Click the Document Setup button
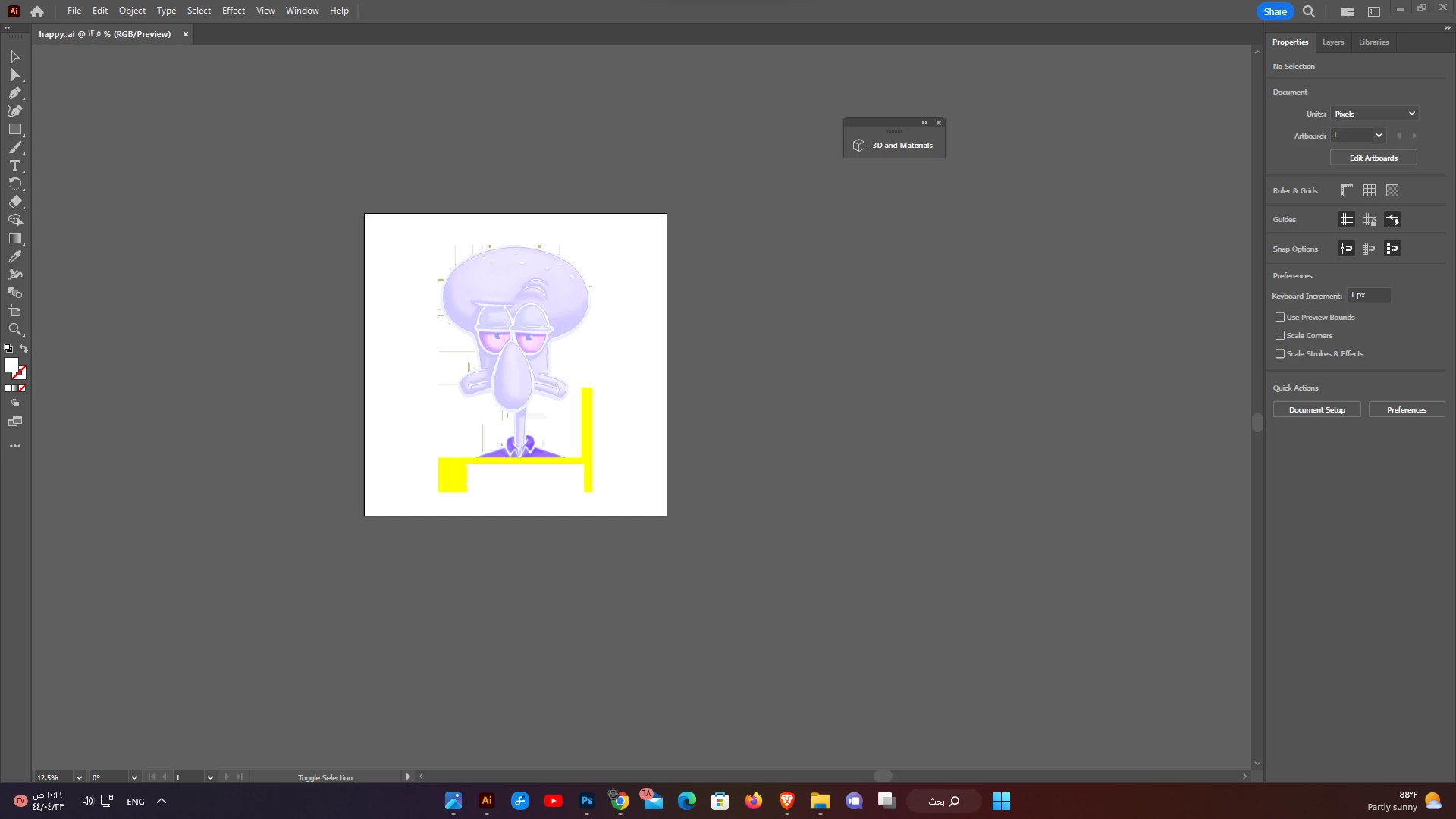The width and height of the screenshot is (1456, 819). pos(1316,410)
